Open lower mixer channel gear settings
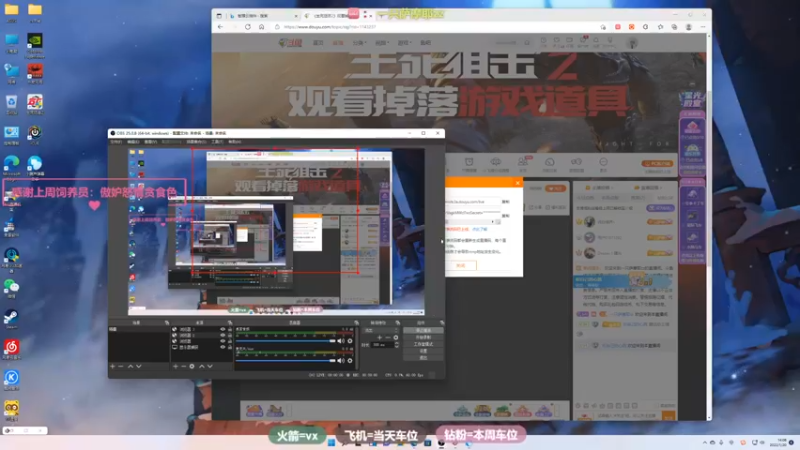The height and width of the screenshot is (450, 800). pos(349,361)
